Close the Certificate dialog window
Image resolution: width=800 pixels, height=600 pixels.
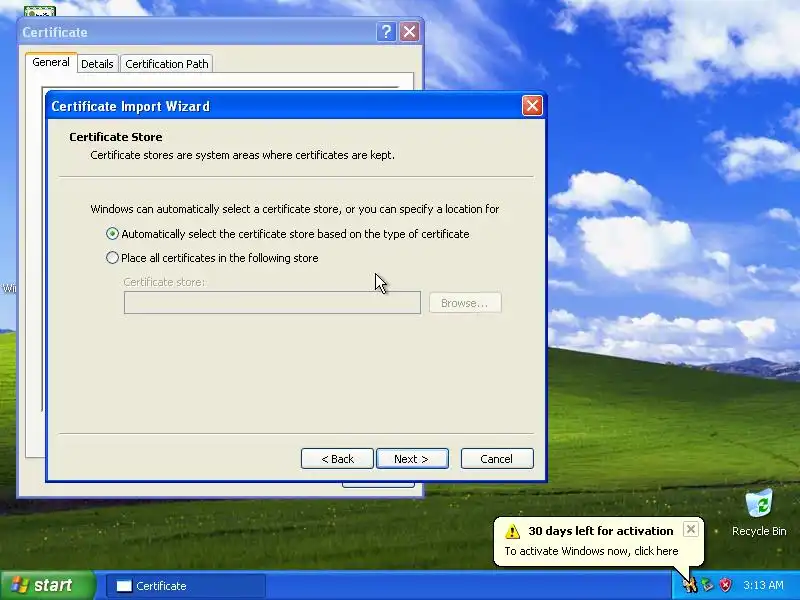(409, 32)
